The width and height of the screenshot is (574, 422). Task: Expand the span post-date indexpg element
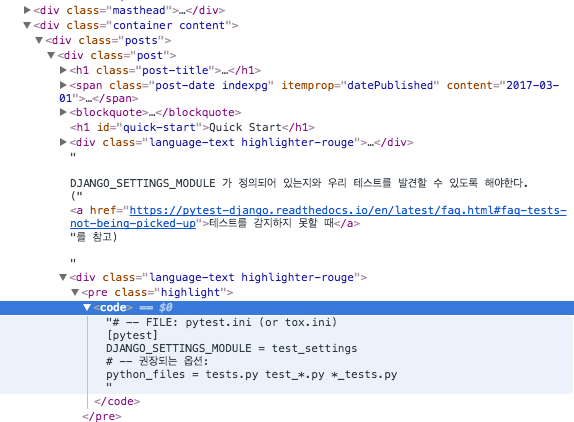click(x=63, y=85)
